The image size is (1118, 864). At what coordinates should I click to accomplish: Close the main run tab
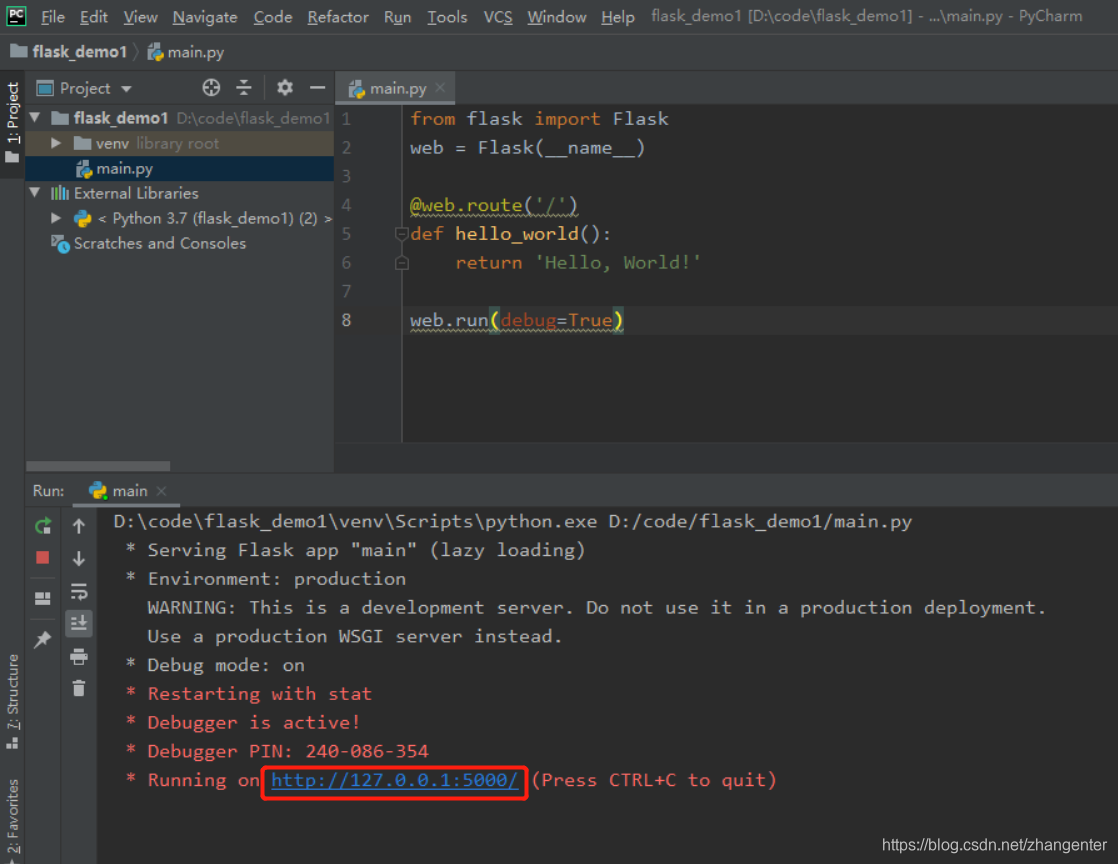click(162, 490)
